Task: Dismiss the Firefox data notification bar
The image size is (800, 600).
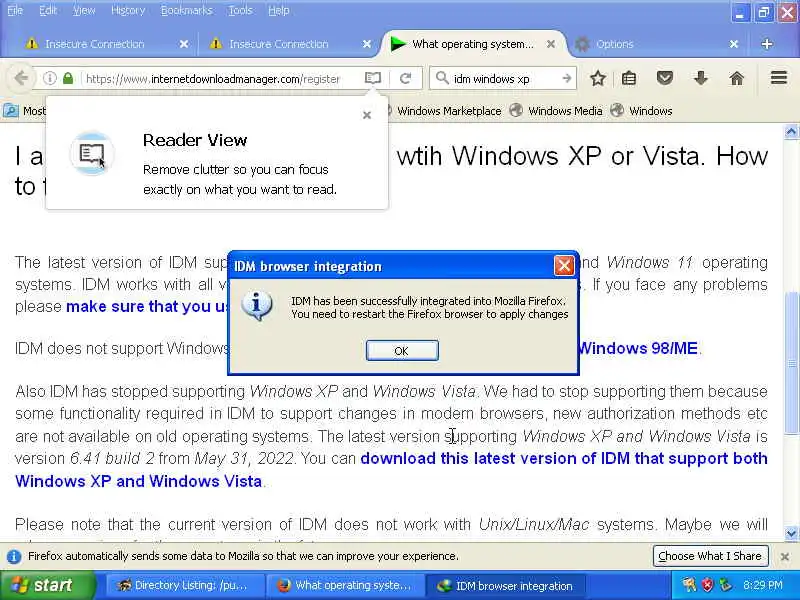Action: (785, 557)
